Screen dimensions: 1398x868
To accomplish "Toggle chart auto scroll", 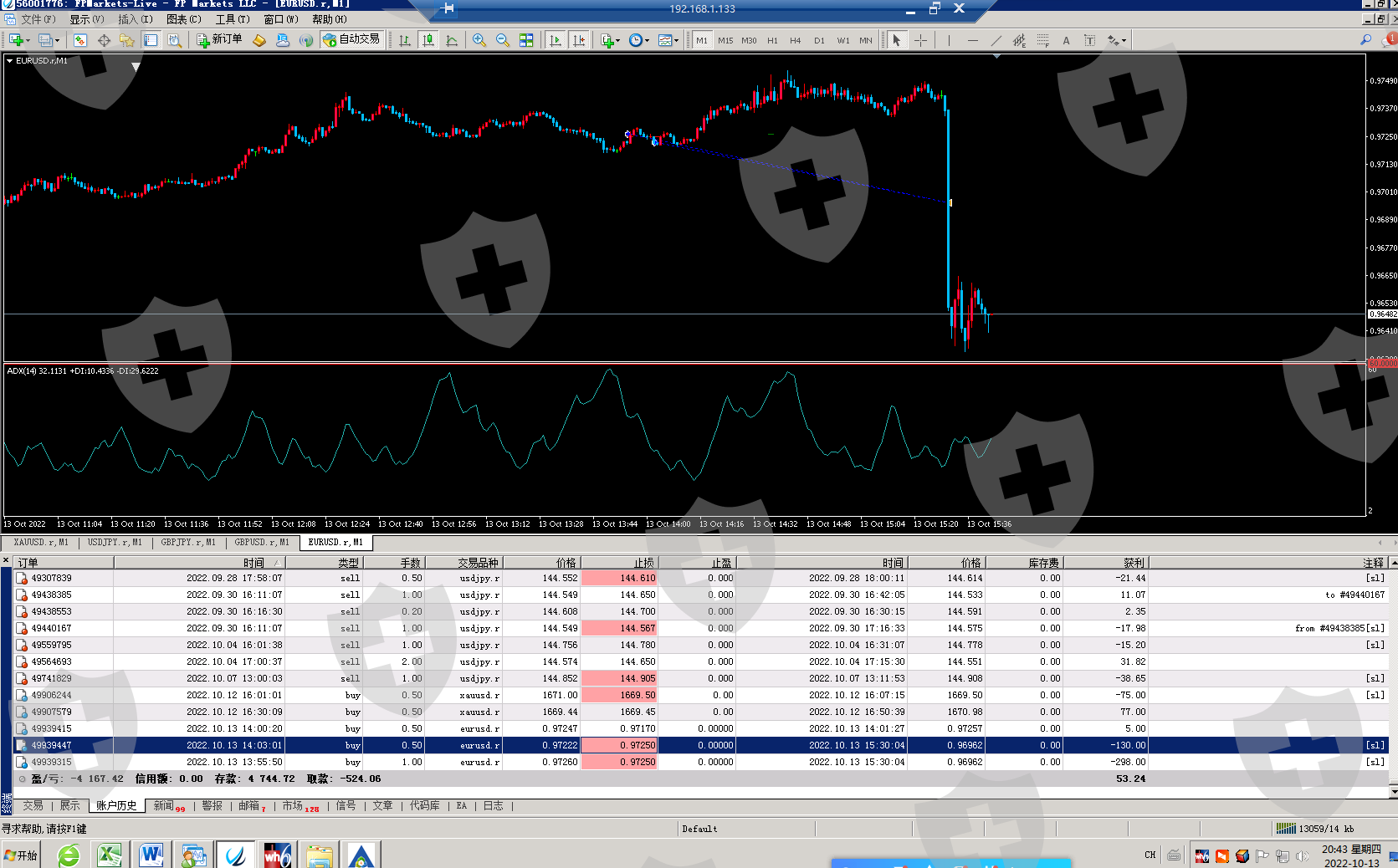I will click(555, 40).
